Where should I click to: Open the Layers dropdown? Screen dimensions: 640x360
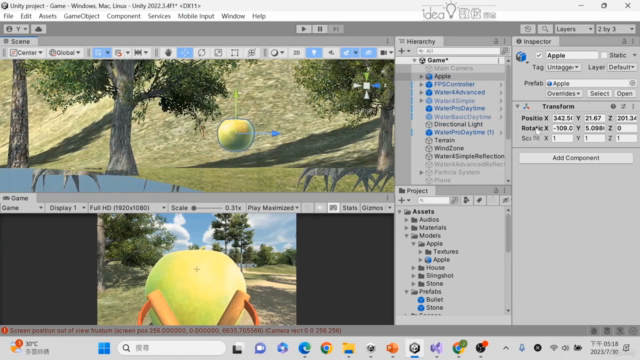[x=574, y=29]
